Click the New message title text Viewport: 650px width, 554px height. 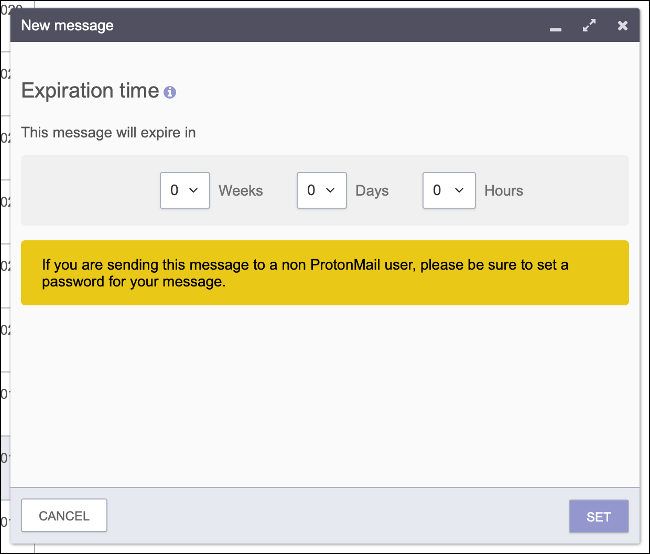[67, 25]
